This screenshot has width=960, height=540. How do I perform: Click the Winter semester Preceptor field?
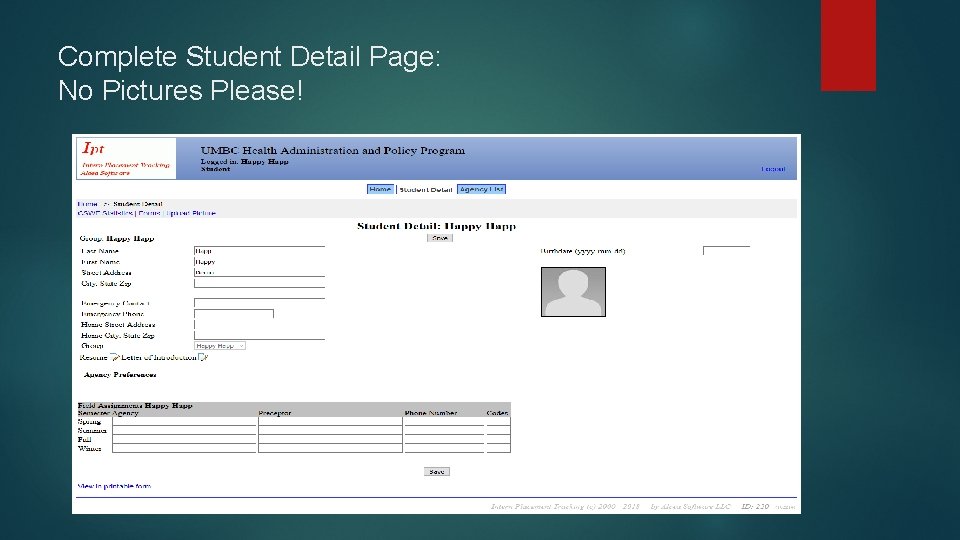click(x=331, y=448)
